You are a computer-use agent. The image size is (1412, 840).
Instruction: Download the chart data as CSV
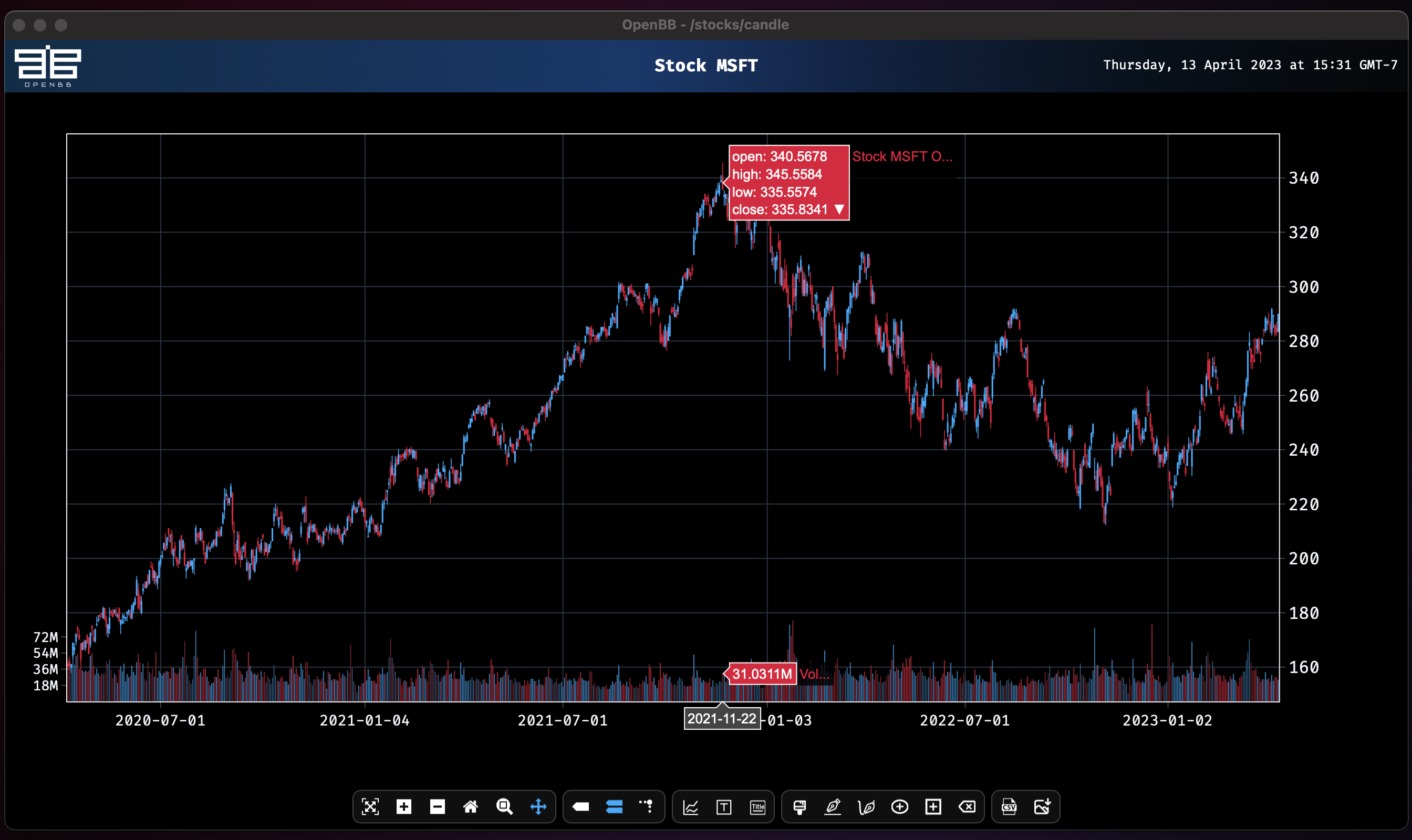pos(1009,806)
